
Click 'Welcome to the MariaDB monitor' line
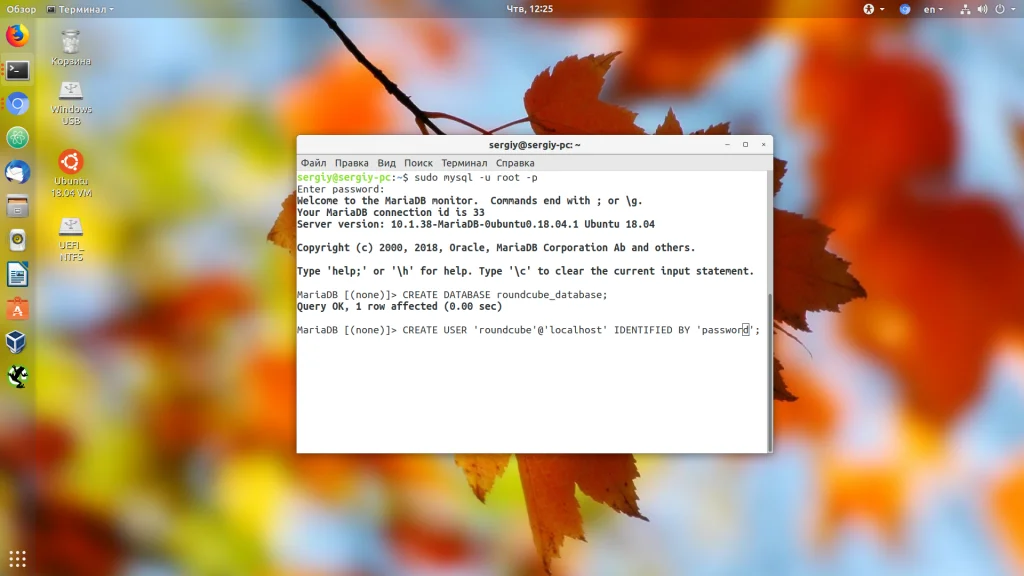pos(470,200)
